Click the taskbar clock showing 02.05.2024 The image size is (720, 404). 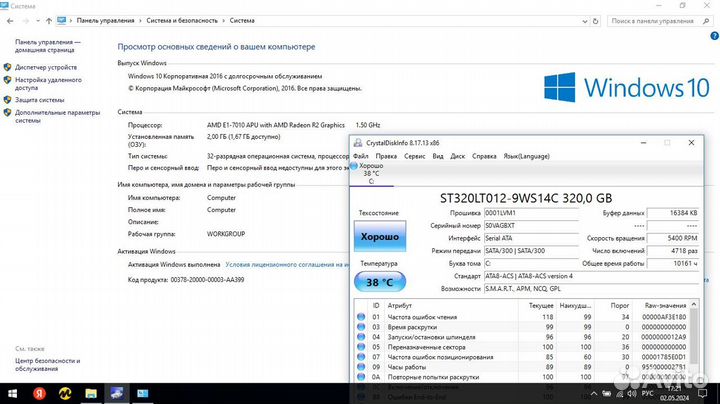674,393
